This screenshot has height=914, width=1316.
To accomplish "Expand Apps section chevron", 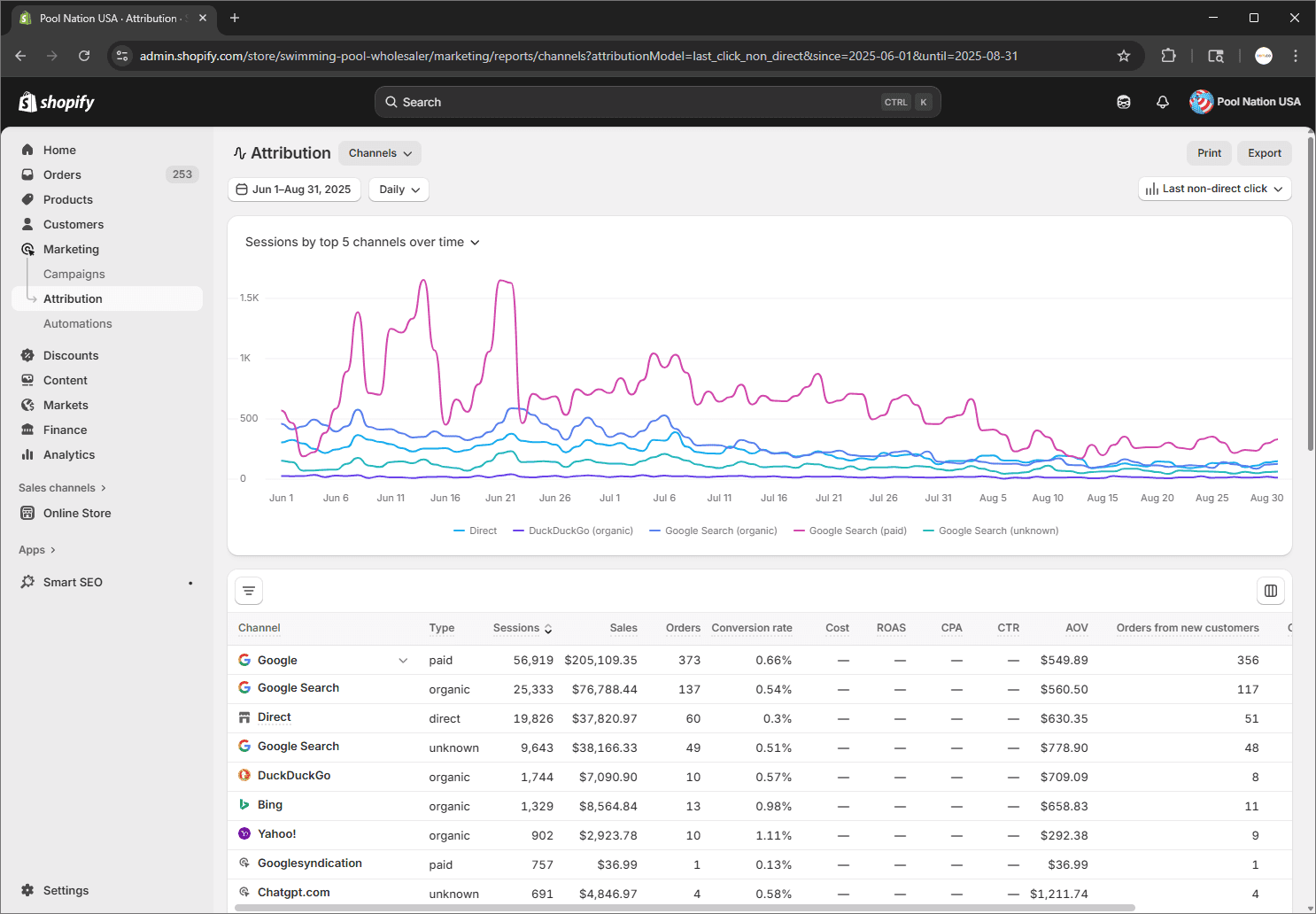I will tap(53, 550).
